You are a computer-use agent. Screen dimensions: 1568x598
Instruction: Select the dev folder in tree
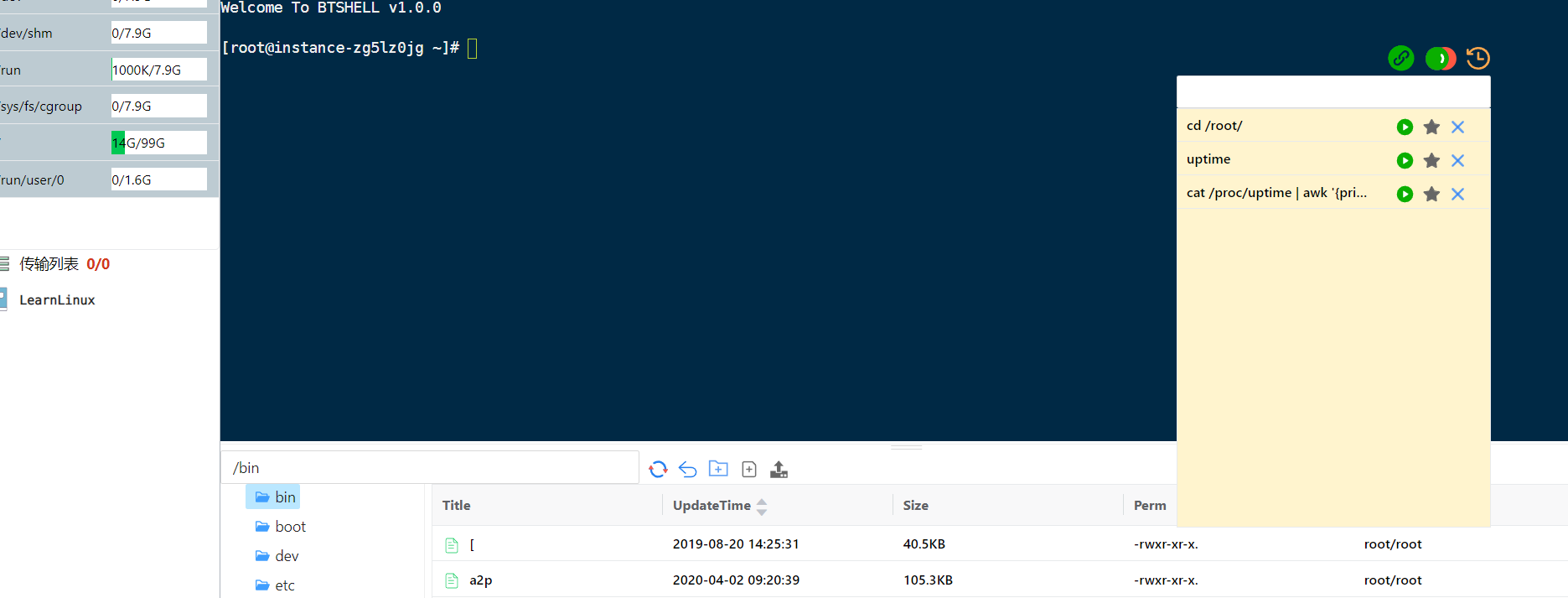286,556
